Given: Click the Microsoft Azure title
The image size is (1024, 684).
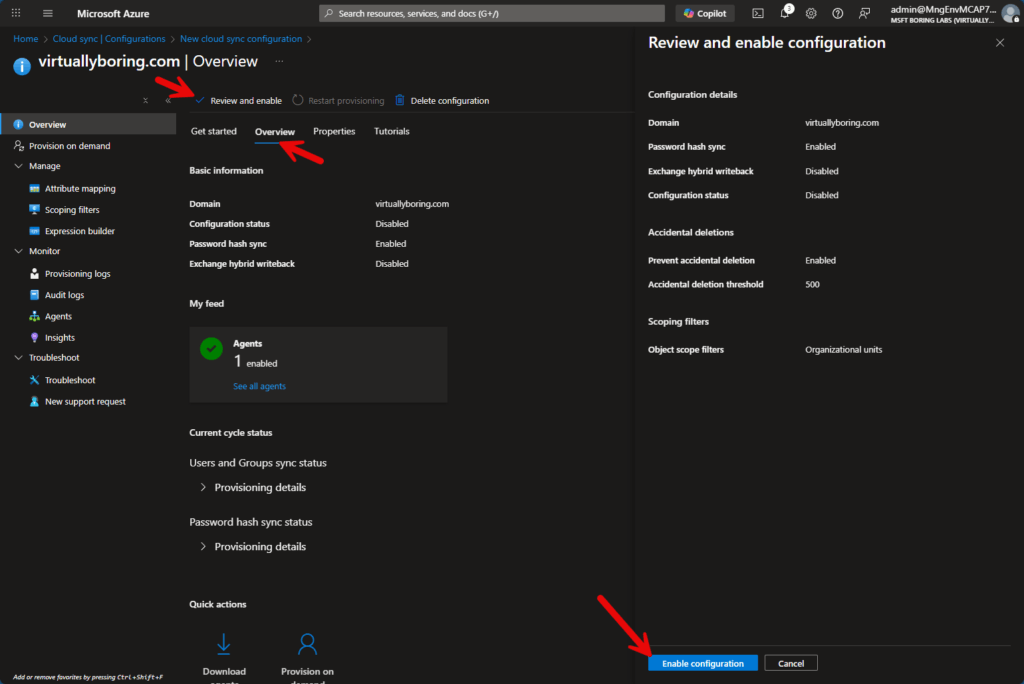Looking at the screenshot, I should [113, 13].
